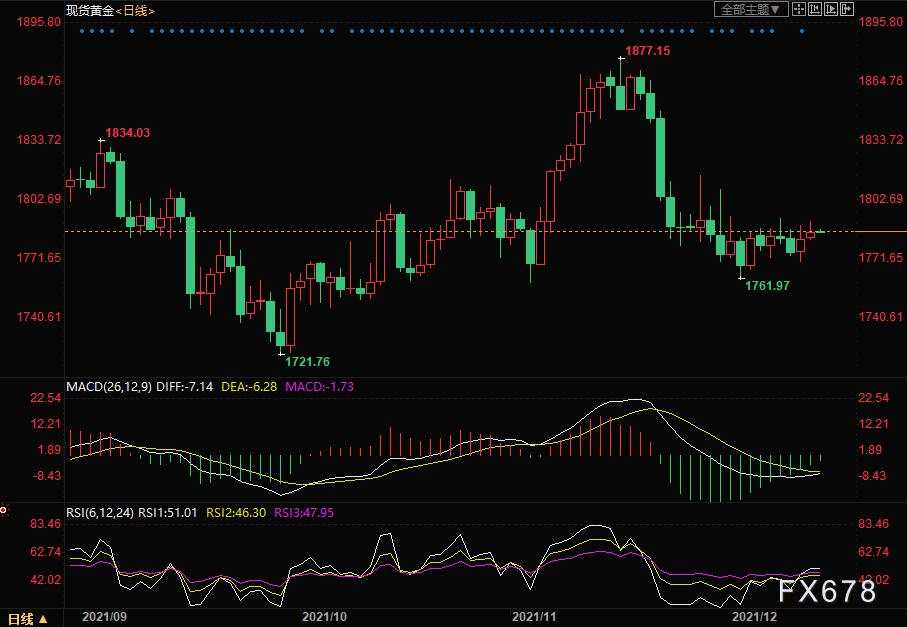907x627 pixels.
Task: Select the MACD:-1.73 value
Action: coord(319,386)
